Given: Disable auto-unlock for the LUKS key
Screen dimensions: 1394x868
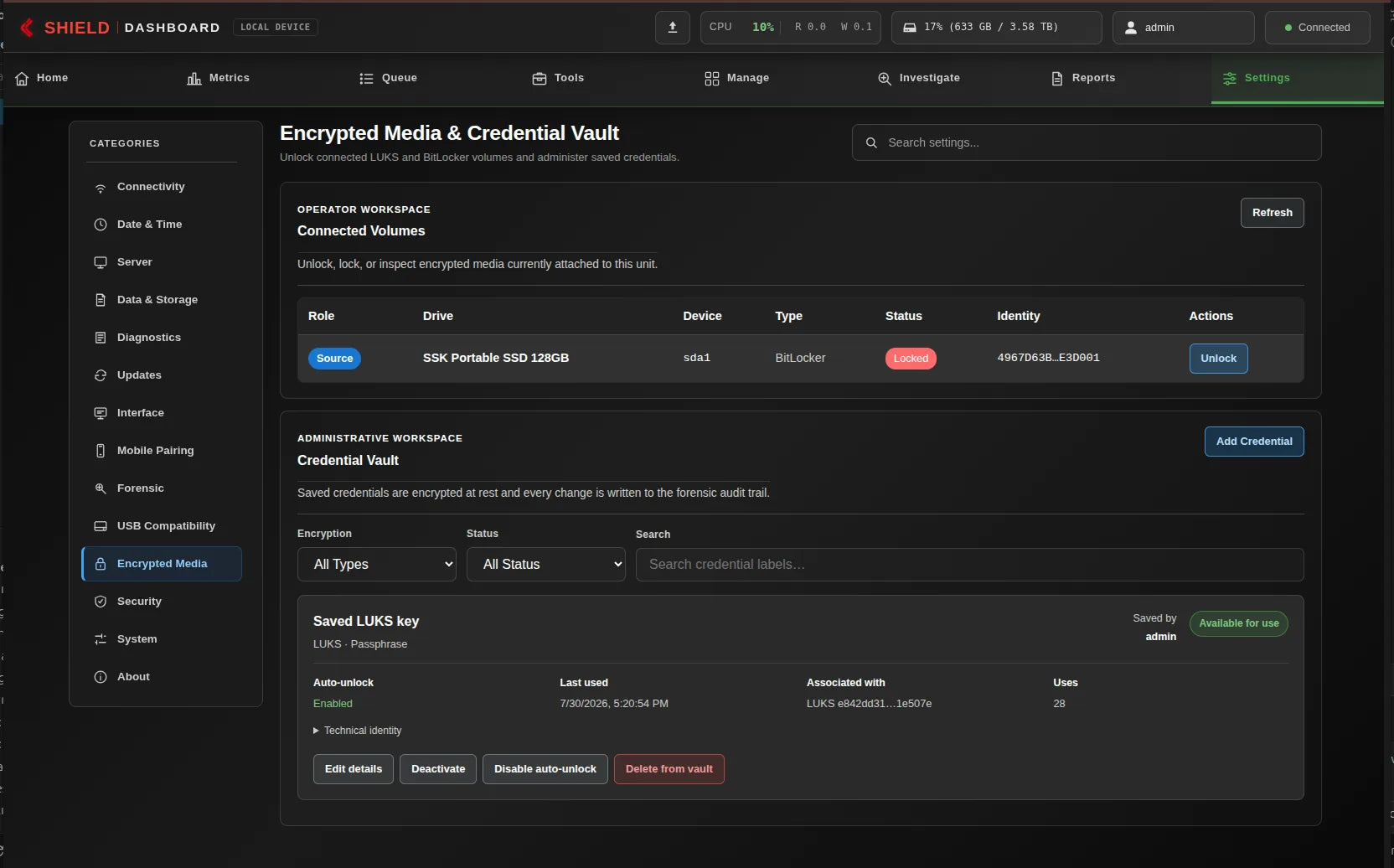Looking at the screenshot, I should 545,769.
